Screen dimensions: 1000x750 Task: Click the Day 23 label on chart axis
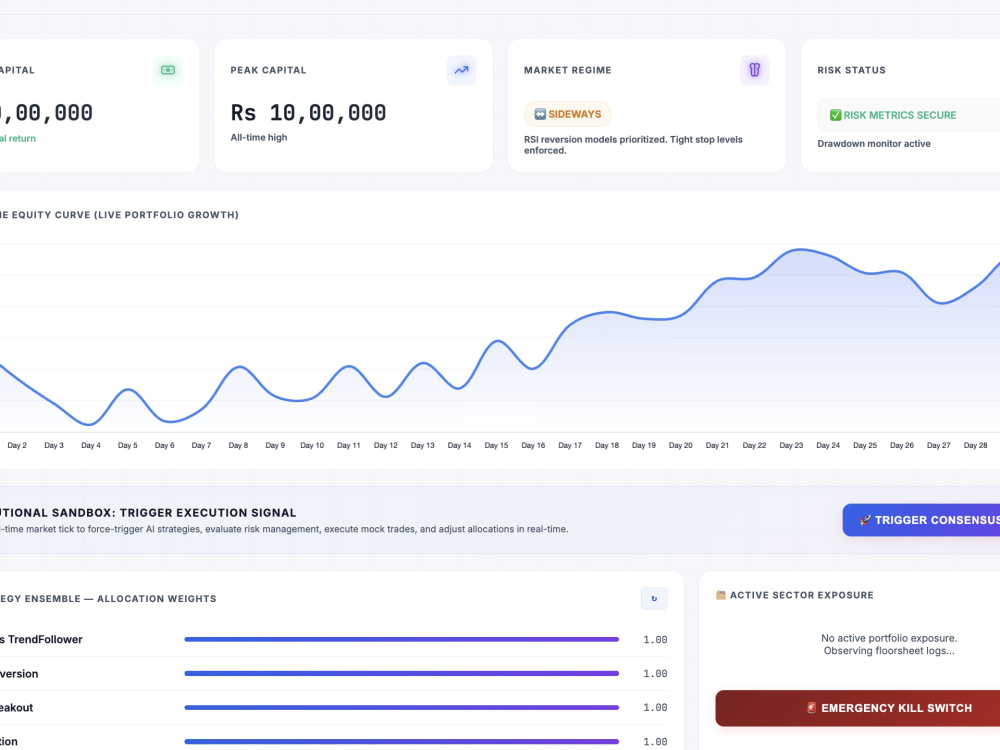pos(791,445)
